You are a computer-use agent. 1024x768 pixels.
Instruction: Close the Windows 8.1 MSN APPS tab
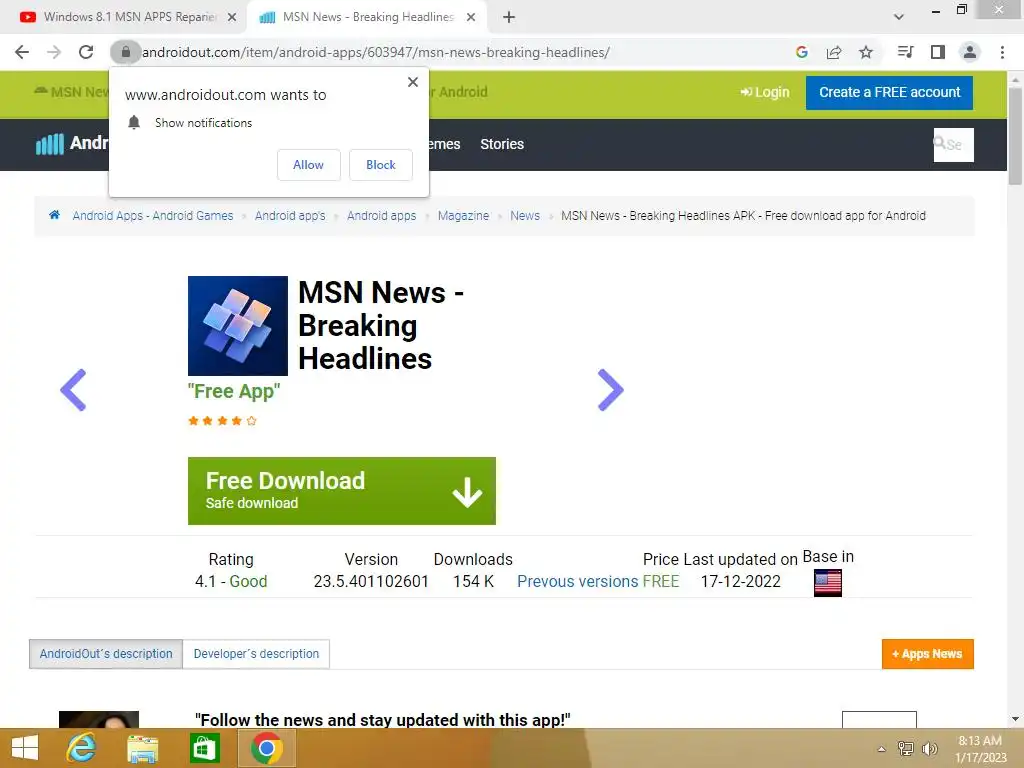(232, 18)
